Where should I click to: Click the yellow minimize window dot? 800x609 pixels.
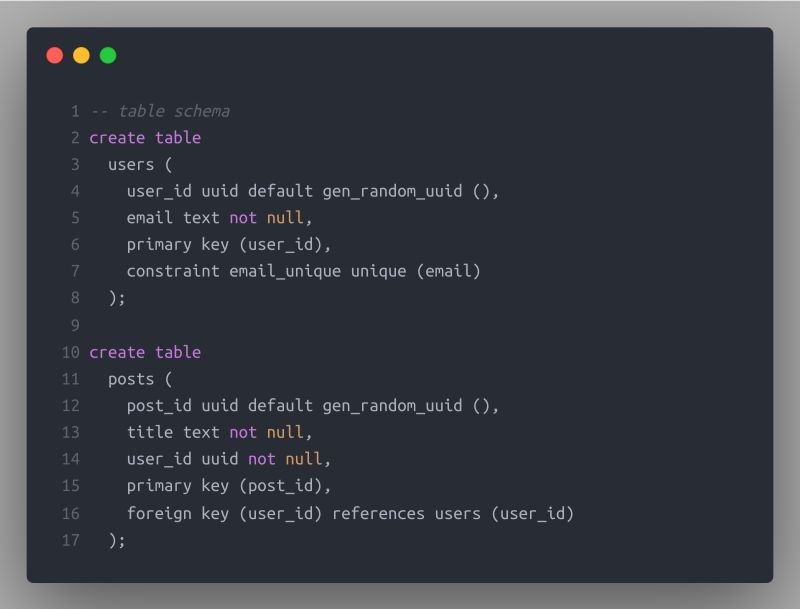click(81, 55)
